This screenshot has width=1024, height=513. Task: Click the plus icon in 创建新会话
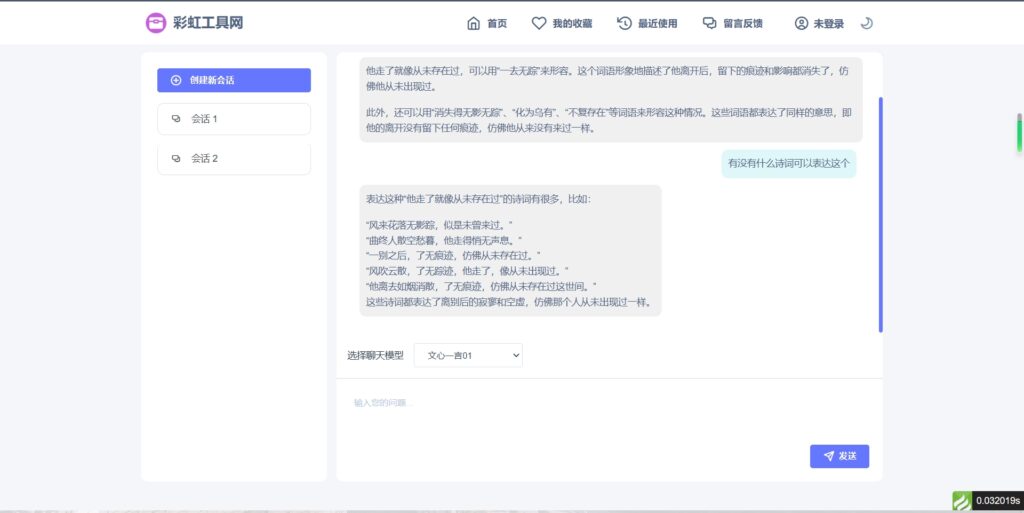(176, 80)
